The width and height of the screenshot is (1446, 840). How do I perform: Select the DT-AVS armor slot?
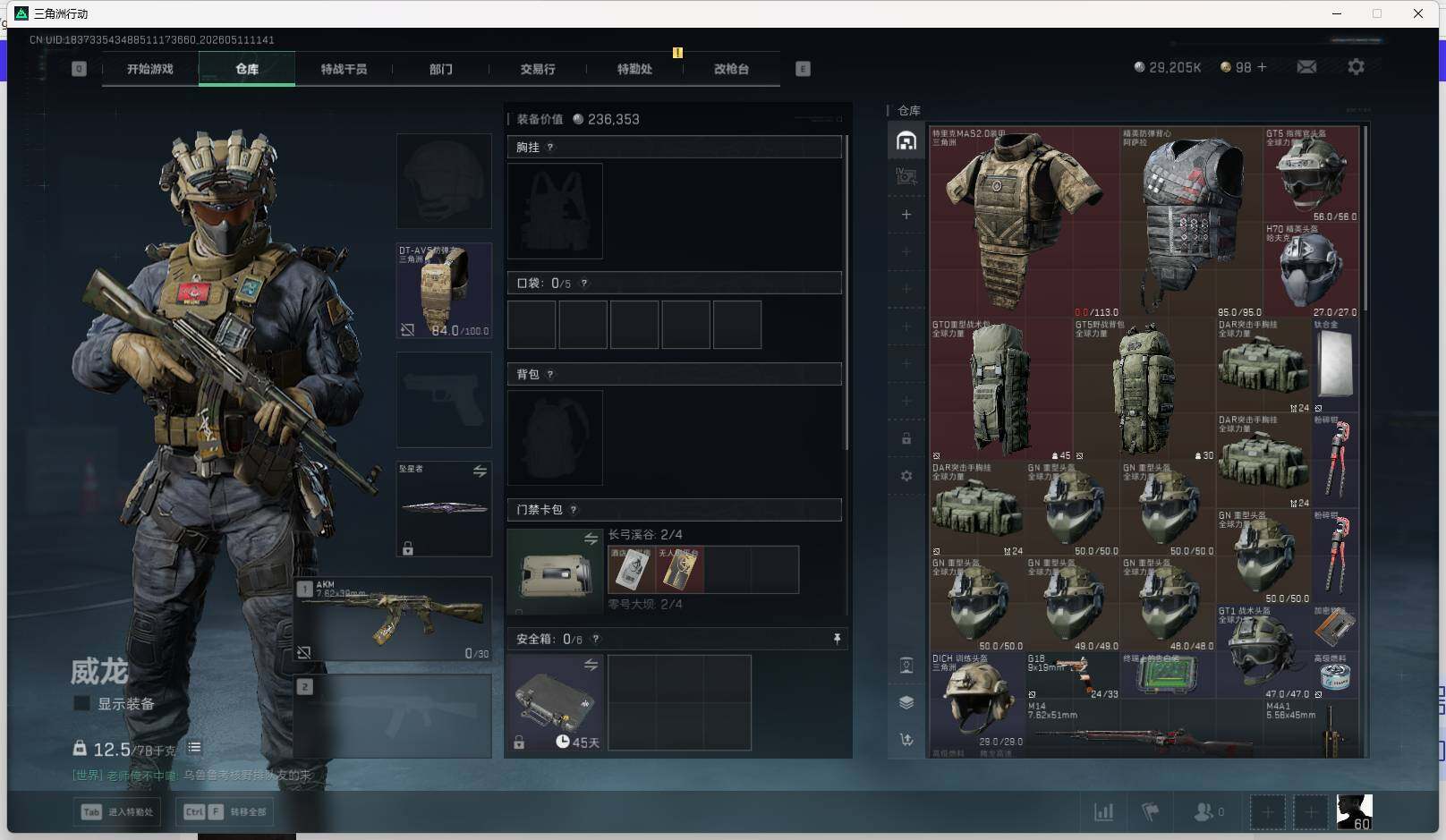pos(444,291)
